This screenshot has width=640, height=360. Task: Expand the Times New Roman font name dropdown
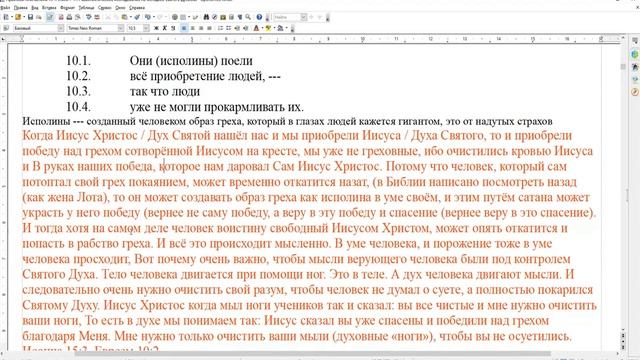120,28
